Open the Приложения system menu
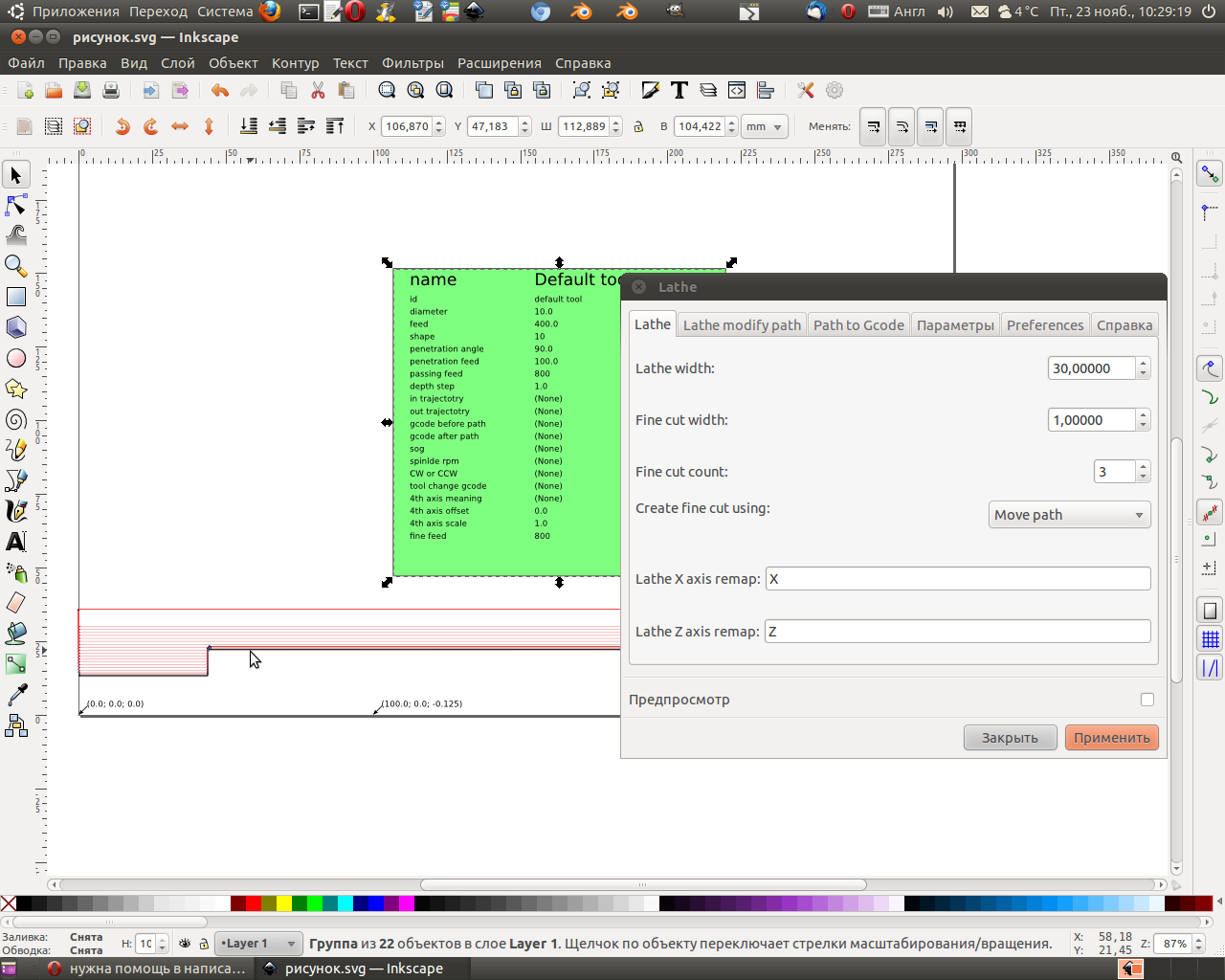1225x980 pixels. [76, 11]
